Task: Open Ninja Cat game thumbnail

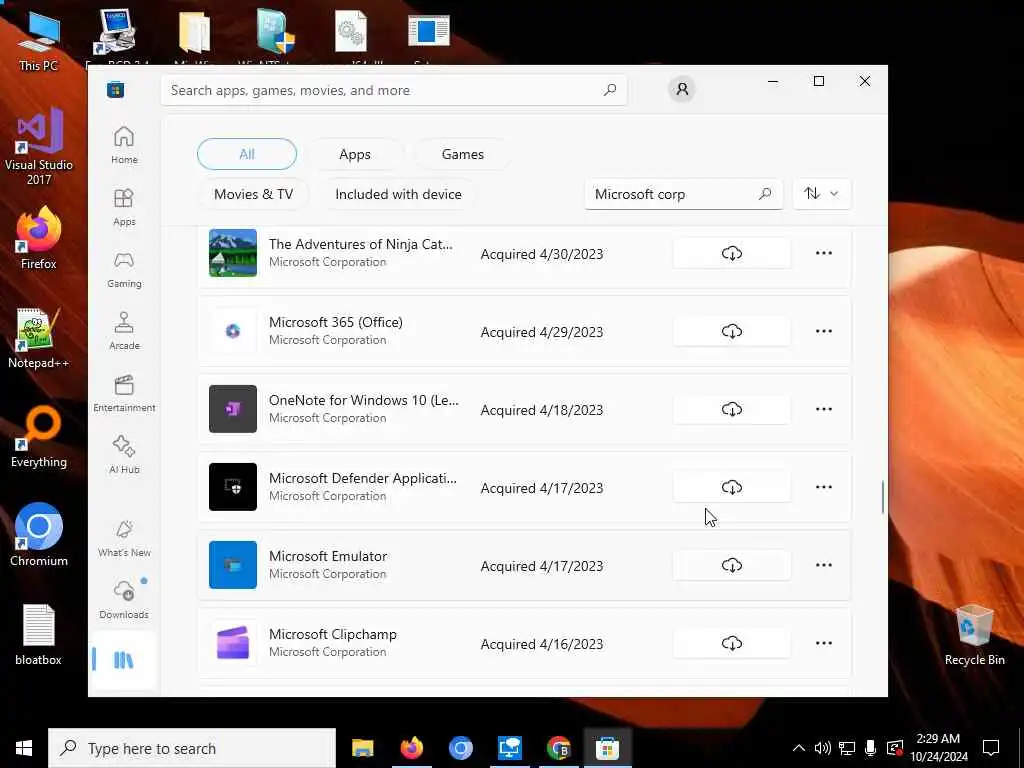Action: coord(233,253)
